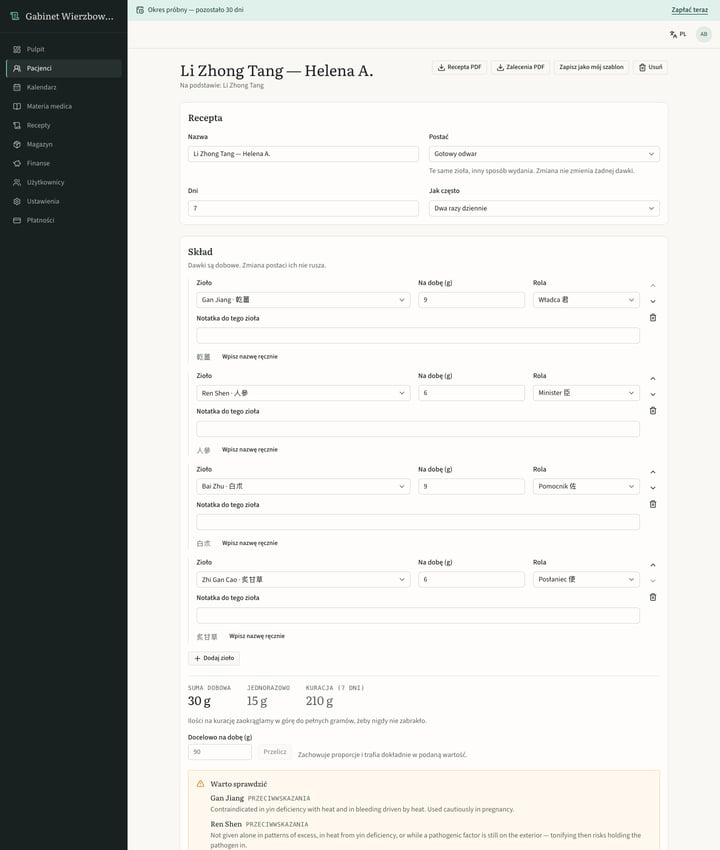Click Docelowo na dobę input
This screenshot has height=850, width=720.
click(x=220, y=752)
